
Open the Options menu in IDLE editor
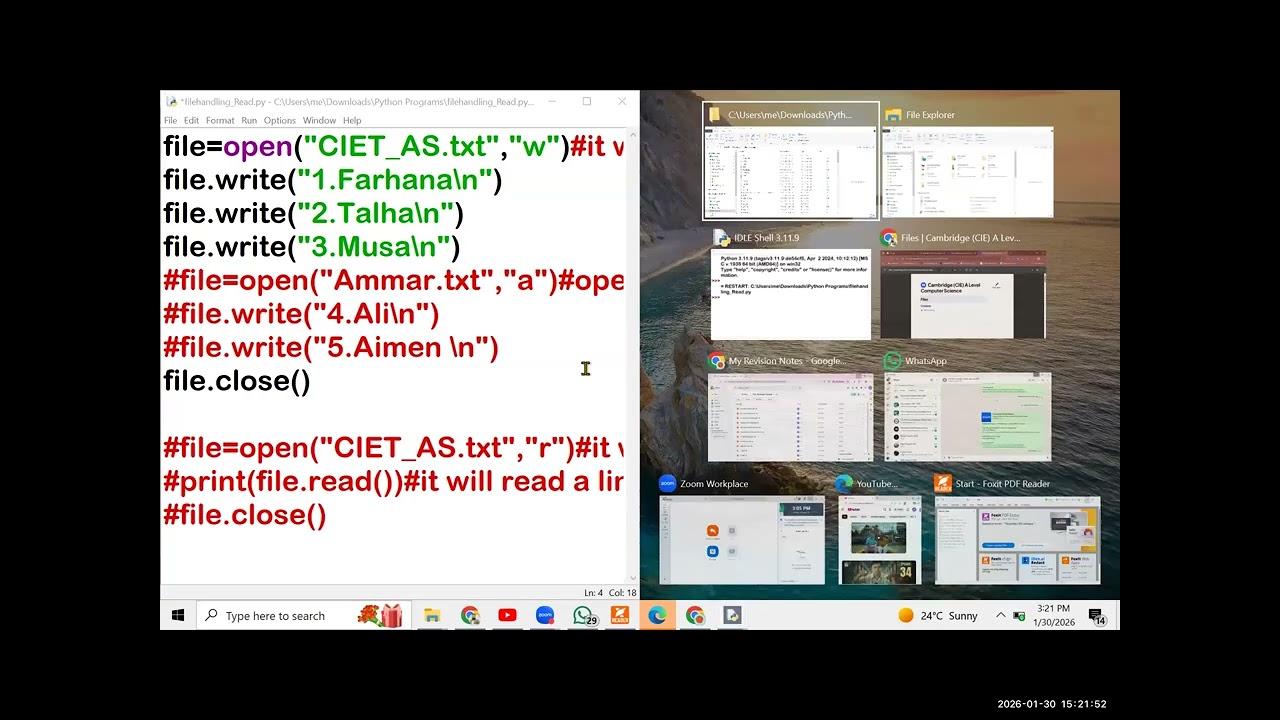click(280, 120)
